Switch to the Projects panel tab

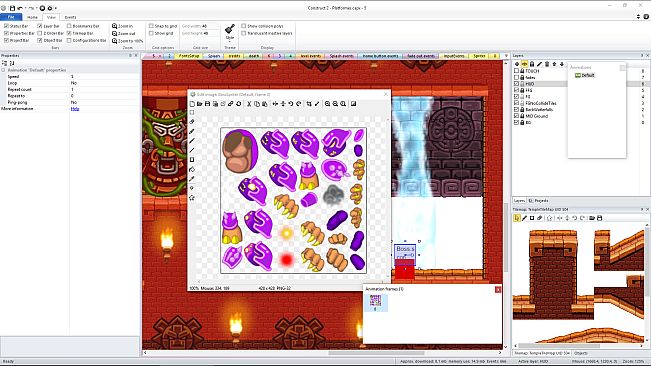coord(538,200)
